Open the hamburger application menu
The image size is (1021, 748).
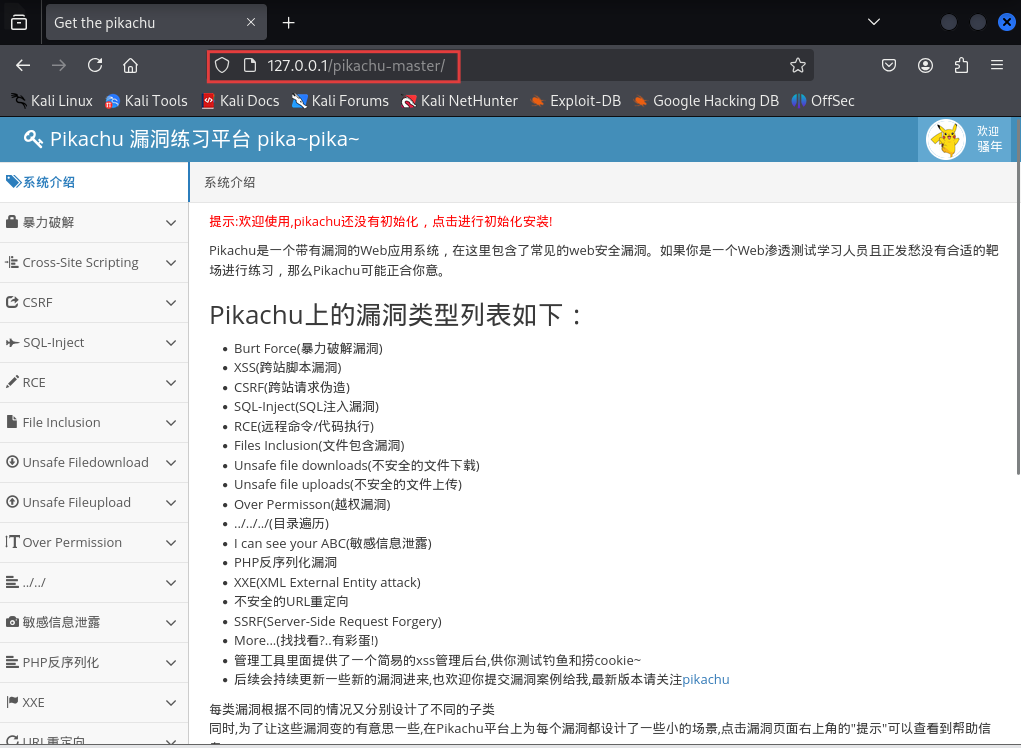(997, 65)
